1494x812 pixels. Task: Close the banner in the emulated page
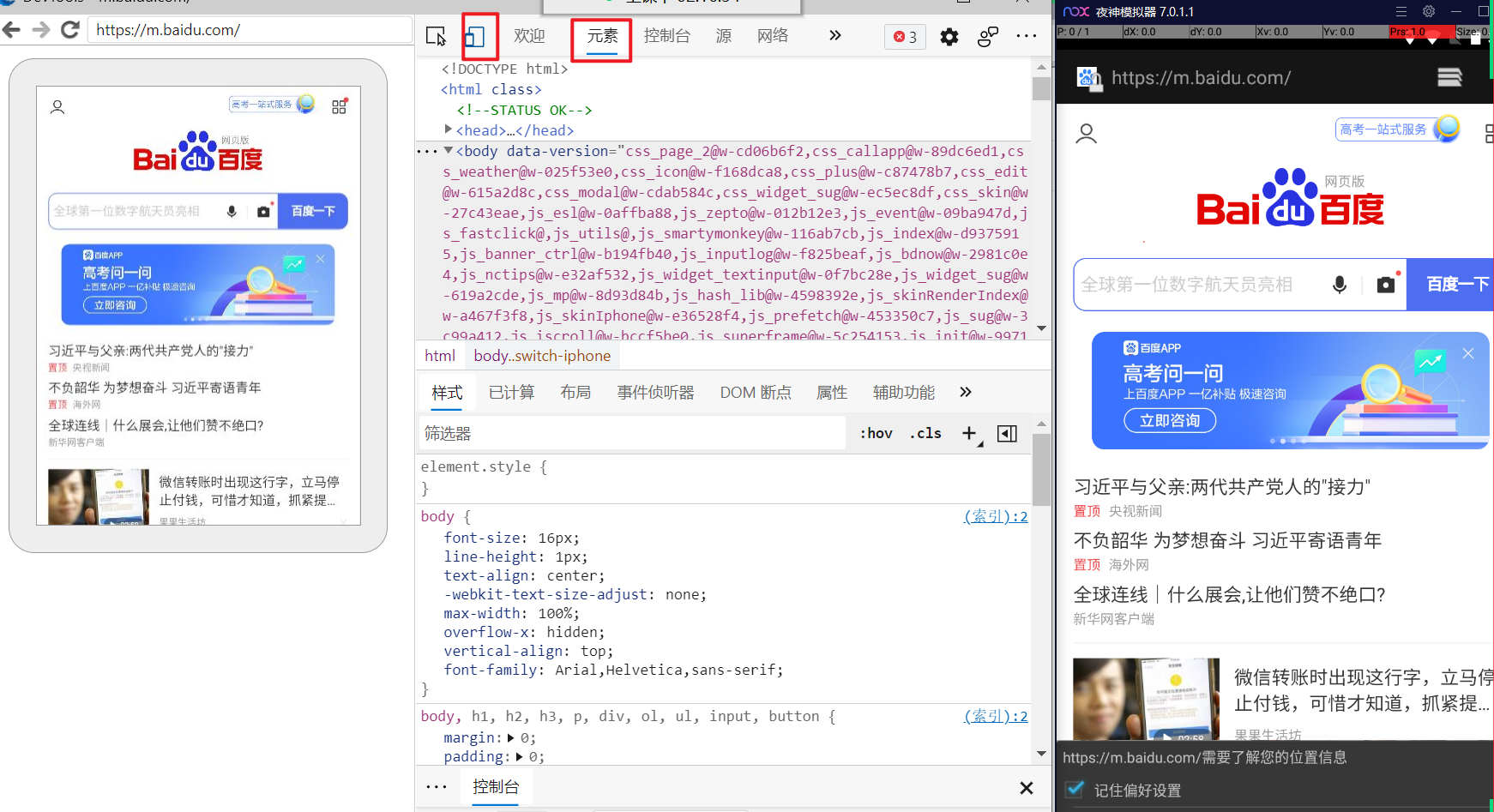[x=320, y=259]
